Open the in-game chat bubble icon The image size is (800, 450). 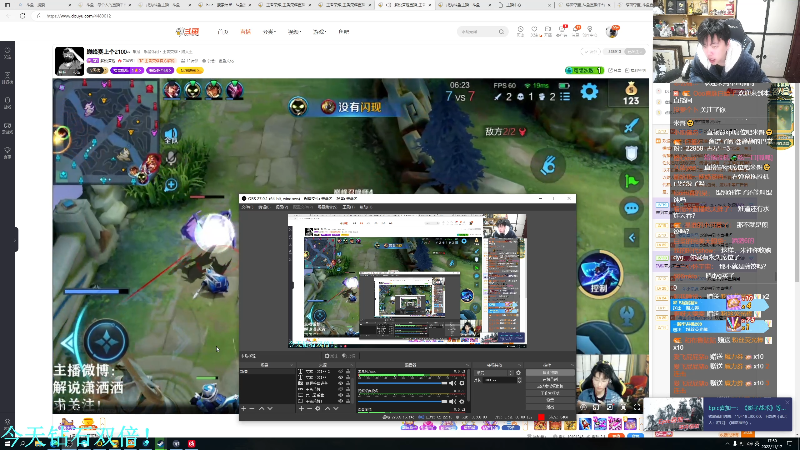631,208
